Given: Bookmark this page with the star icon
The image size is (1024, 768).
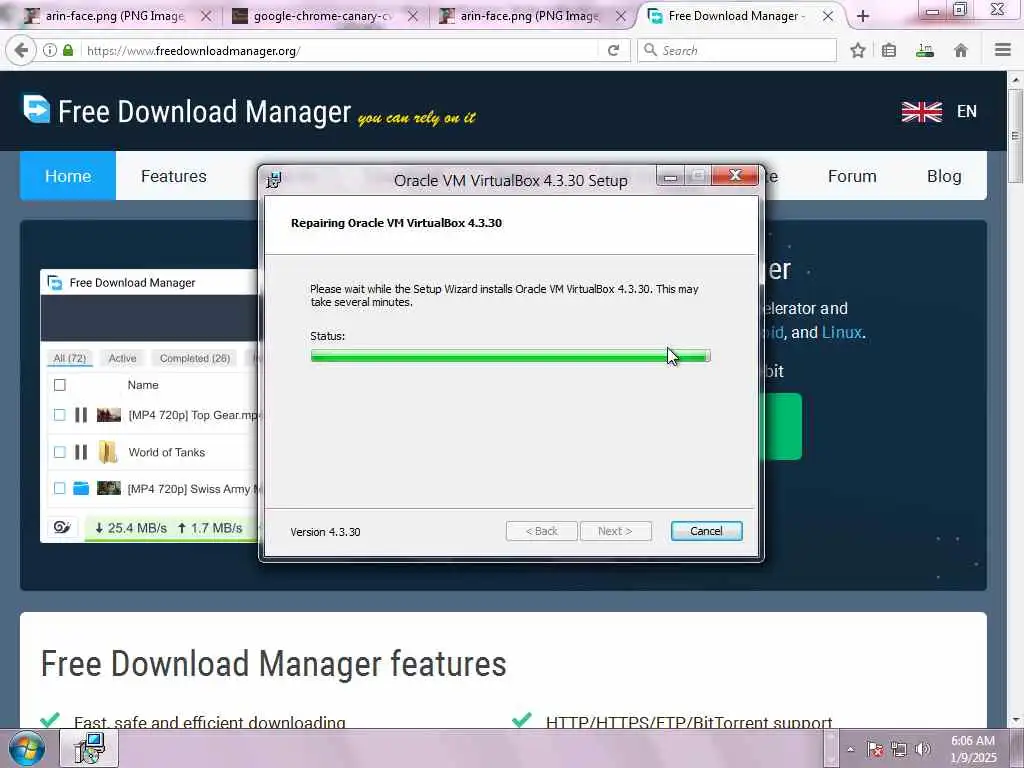Looking at the screenshot, I should pos(857,50).
